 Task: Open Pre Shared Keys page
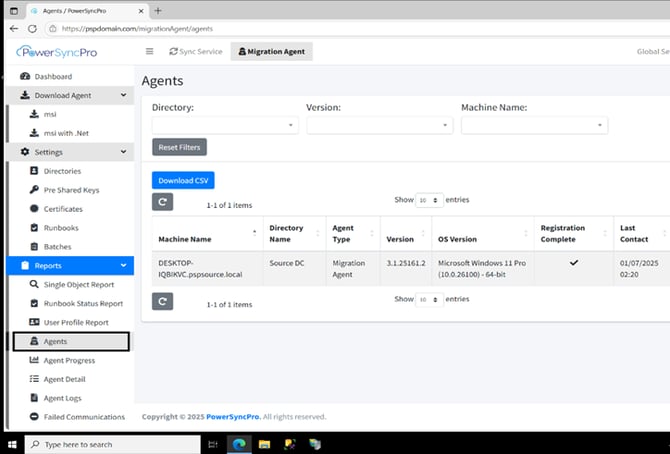pyautogui.click(x=71, y=190)
